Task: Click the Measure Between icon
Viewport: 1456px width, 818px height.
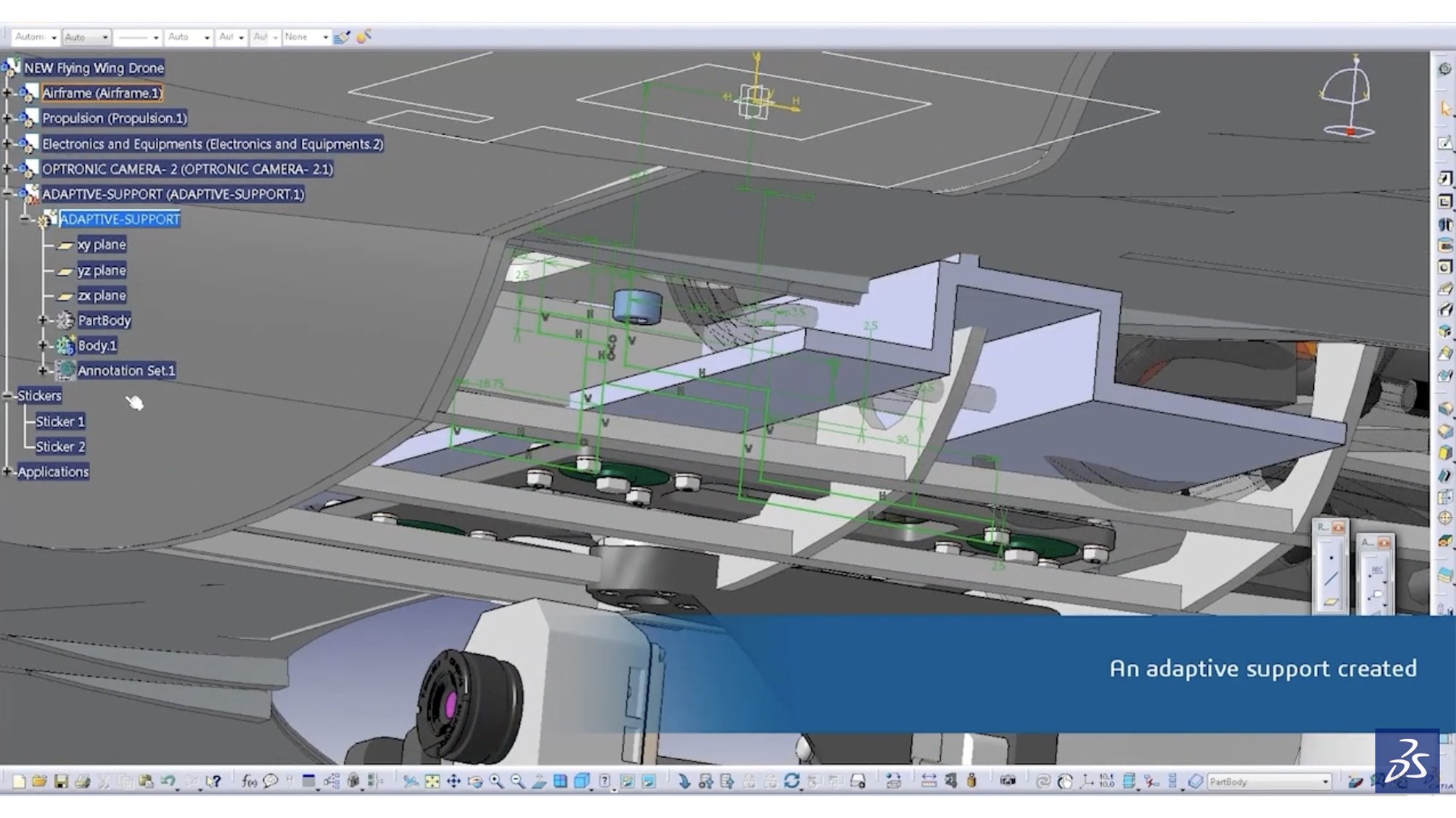Action: coord(929,781)
